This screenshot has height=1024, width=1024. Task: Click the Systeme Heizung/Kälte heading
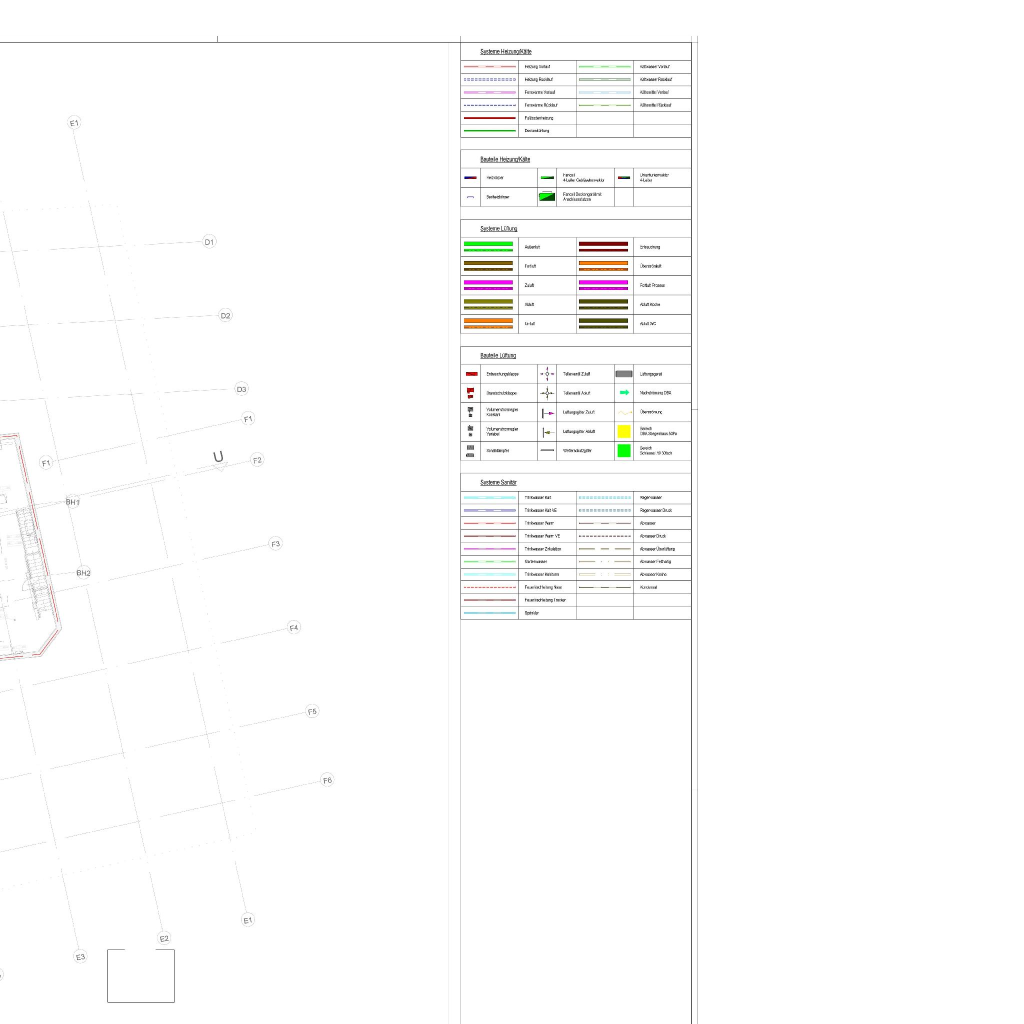click(x=506, y=51)
